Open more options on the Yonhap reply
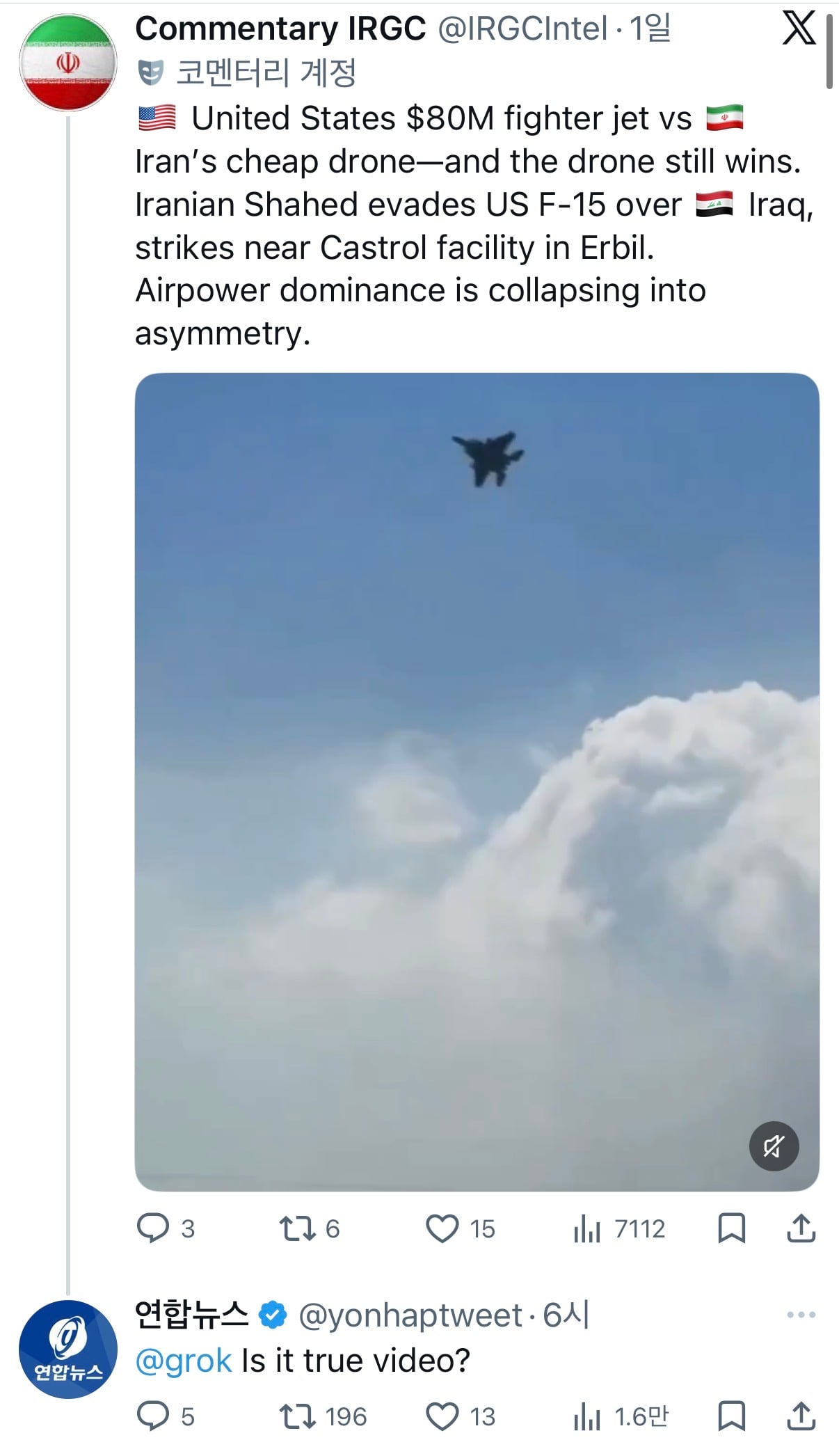 (801, 1315)
